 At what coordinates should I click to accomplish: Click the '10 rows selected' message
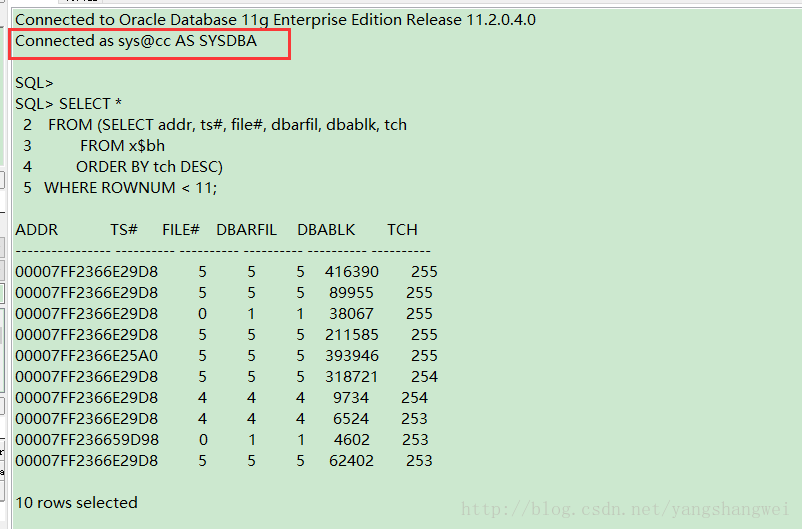[x=77, y=502]
